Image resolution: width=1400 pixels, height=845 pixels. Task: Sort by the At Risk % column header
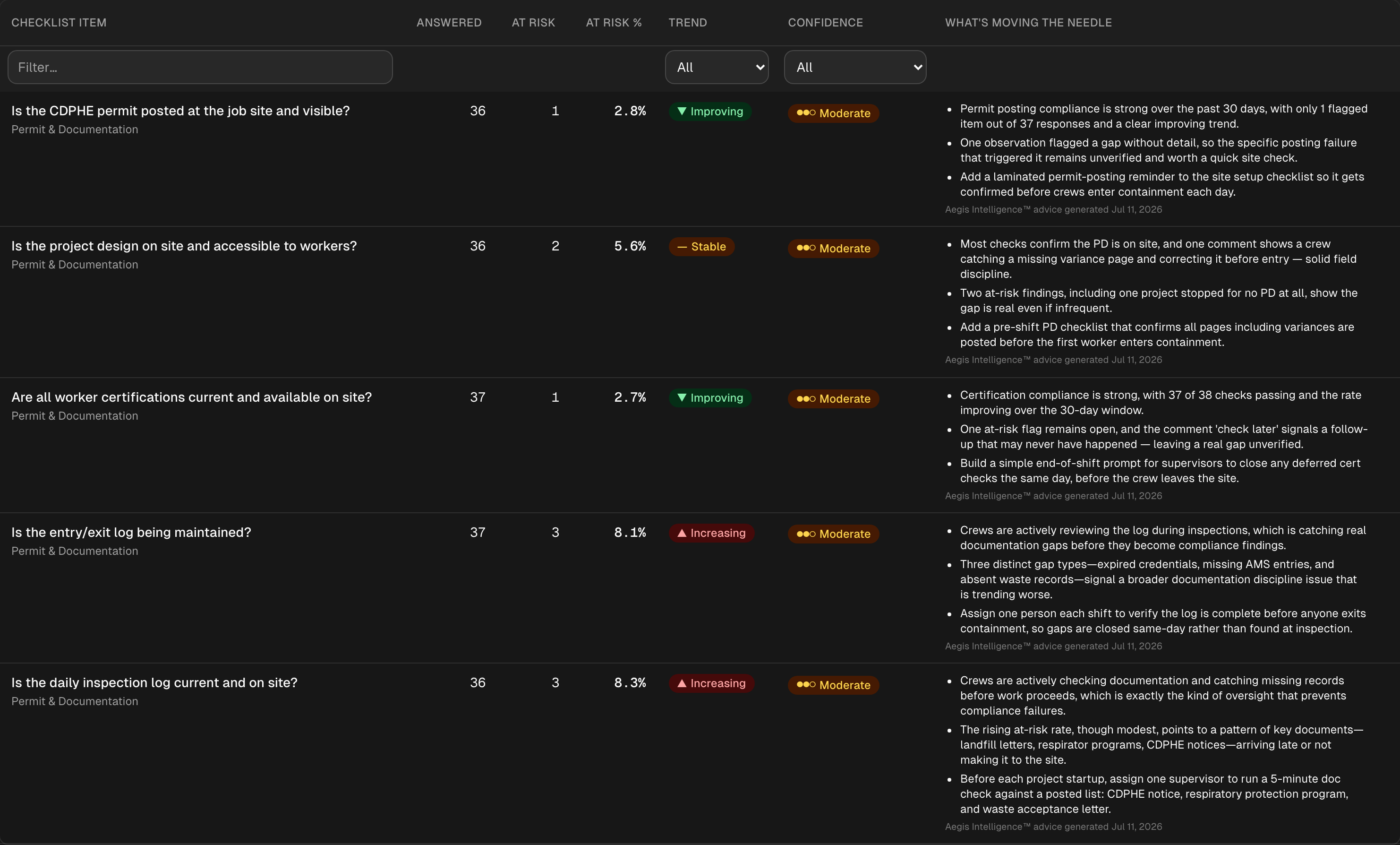point(613,23)
